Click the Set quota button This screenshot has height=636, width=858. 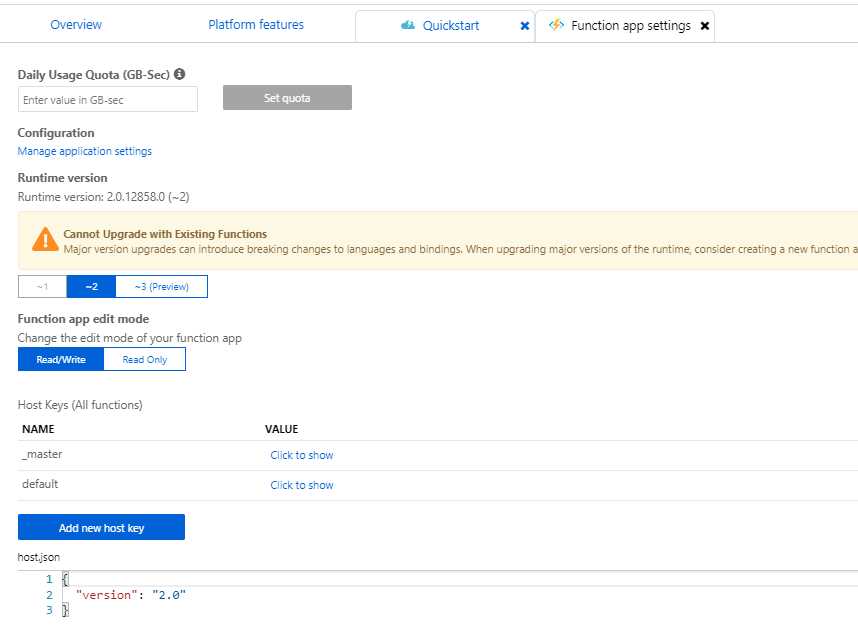tap(287, 98)
